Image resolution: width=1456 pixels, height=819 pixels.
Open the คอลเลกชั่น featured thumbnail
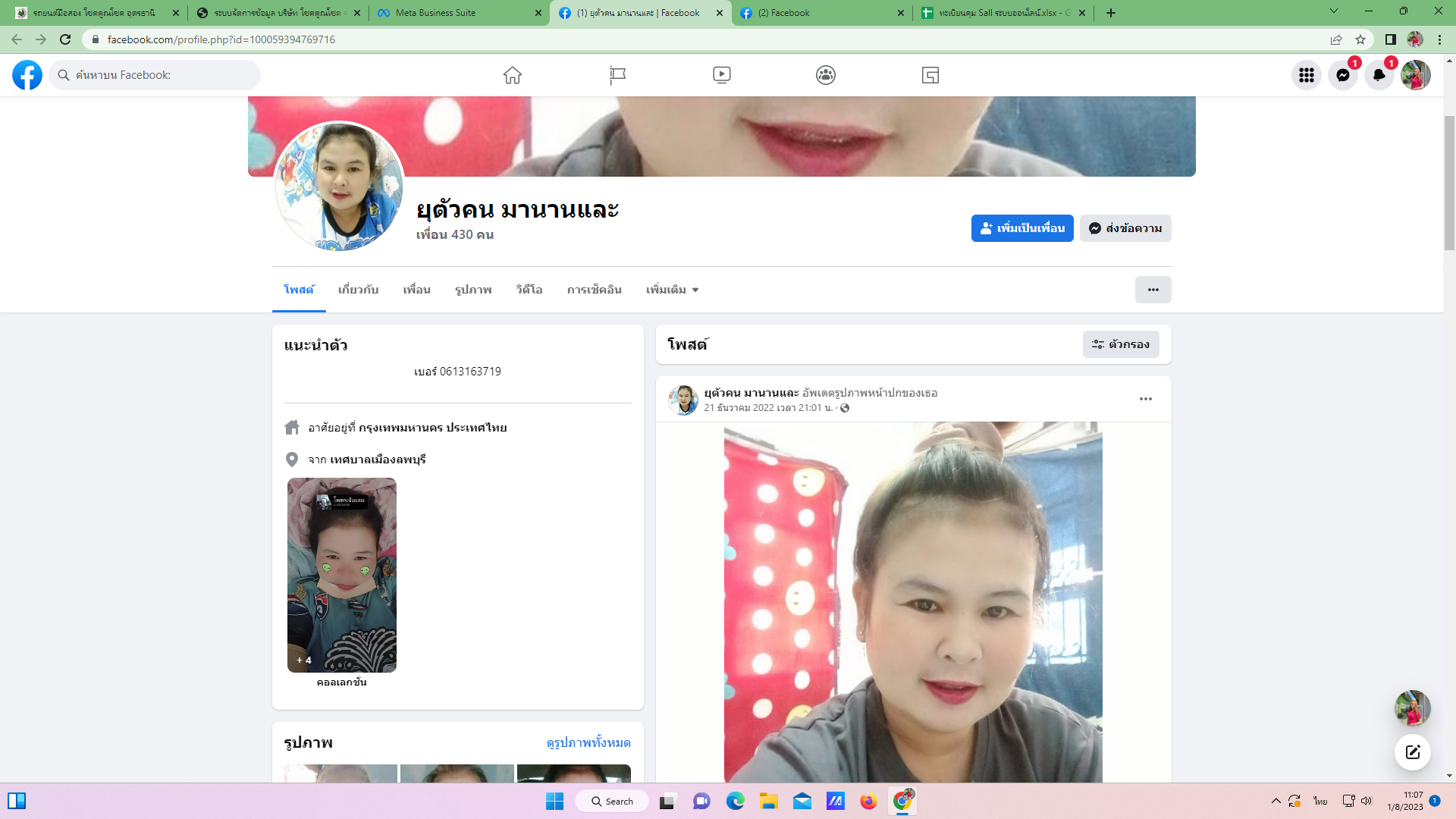click(x=341, y=575)
